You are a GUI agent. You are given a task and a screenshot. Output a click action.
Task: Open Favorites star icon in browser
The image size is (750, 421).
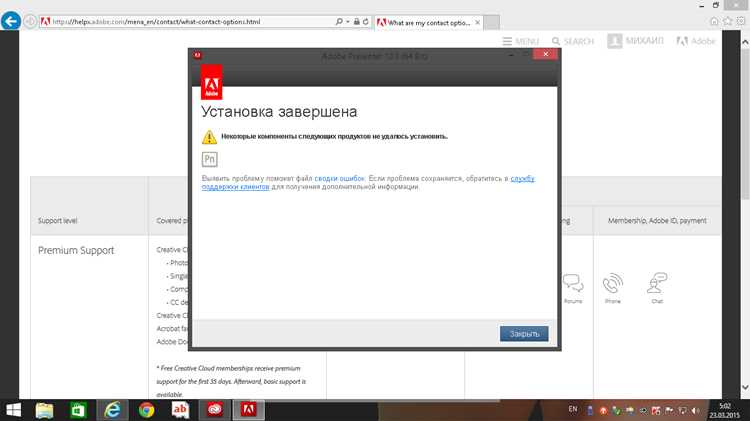(728, 21)
